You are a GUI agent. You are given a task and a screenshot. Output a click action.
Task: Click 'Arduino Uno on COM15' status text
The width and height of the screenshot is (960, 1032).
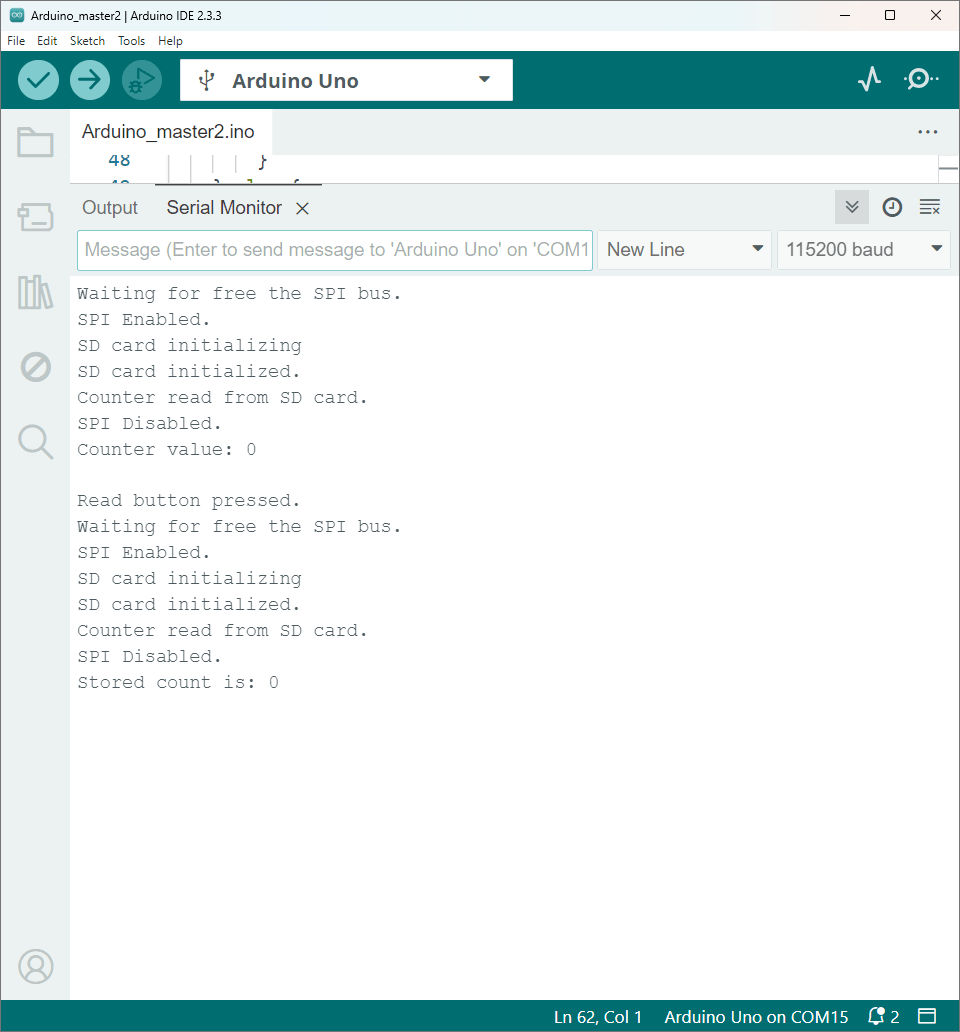(x=756, y=1017)
